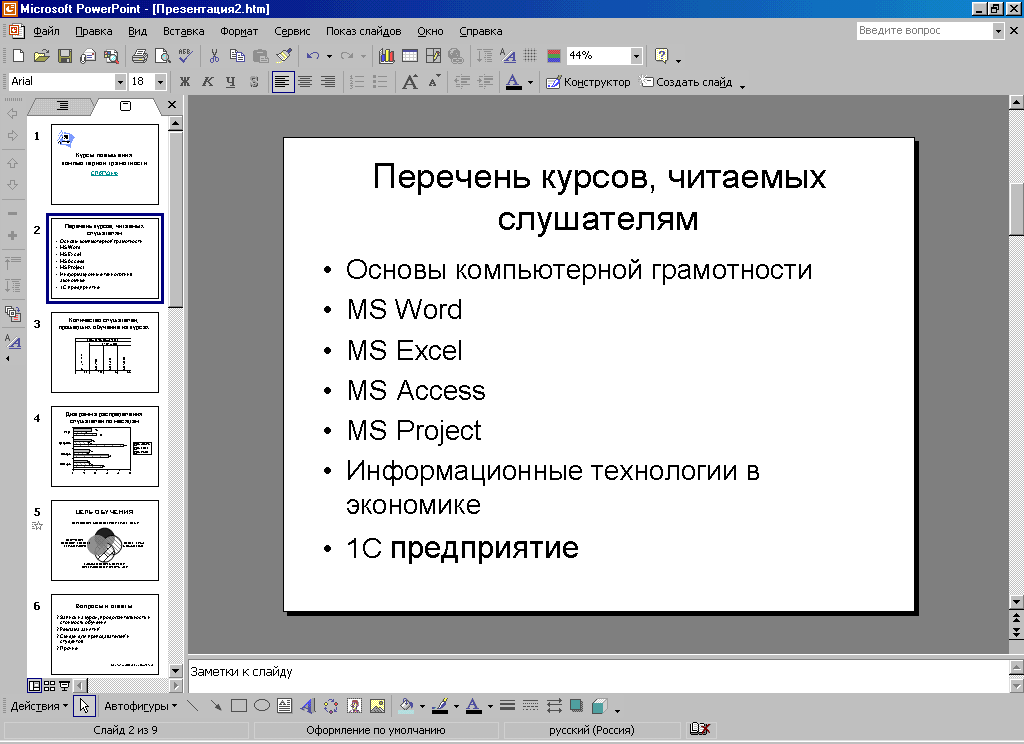This screenshot has height=744, width=1024.
Task: Run the spelling check icon
Action: point(185,56)
